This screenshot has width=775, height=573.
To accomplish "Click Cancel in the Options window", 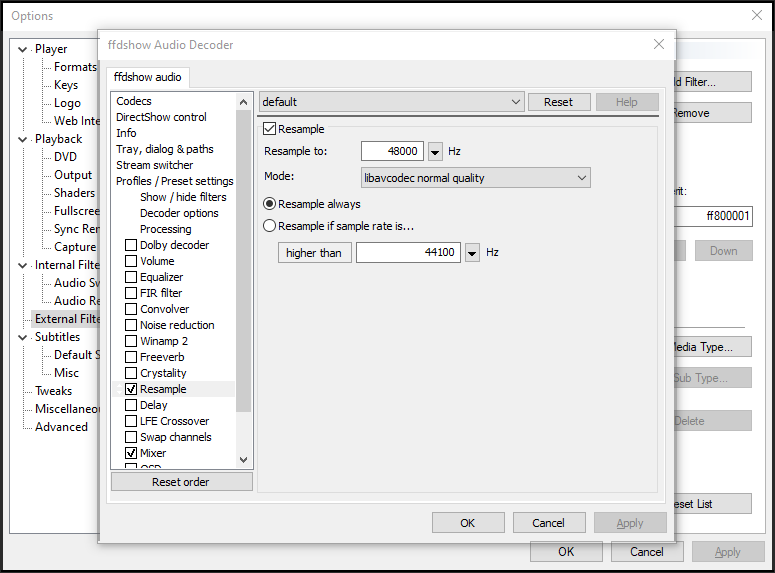I will pos(646,552).
